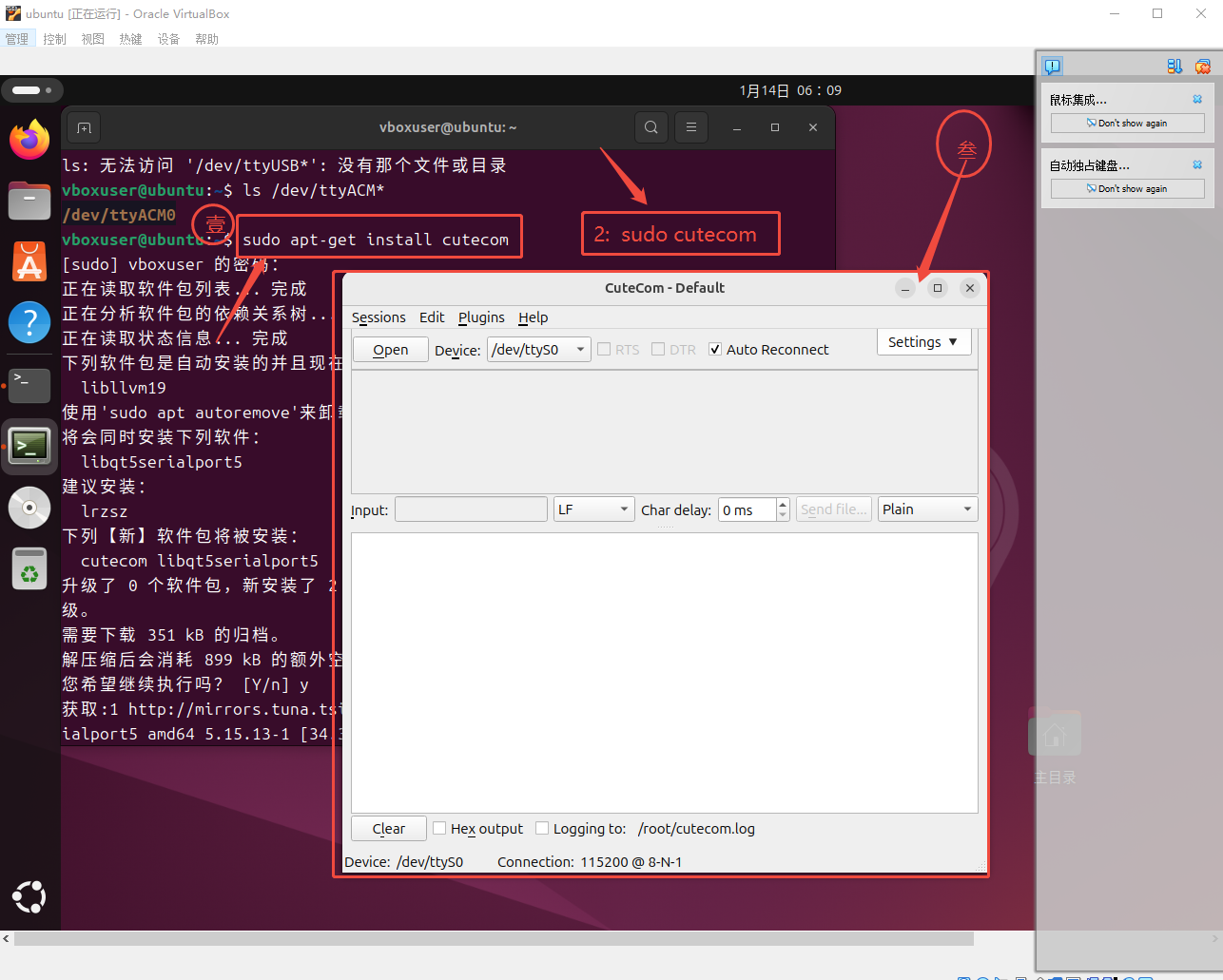
Task: Open the LF line ending dropdown
Action: click(x=624, y=509)
